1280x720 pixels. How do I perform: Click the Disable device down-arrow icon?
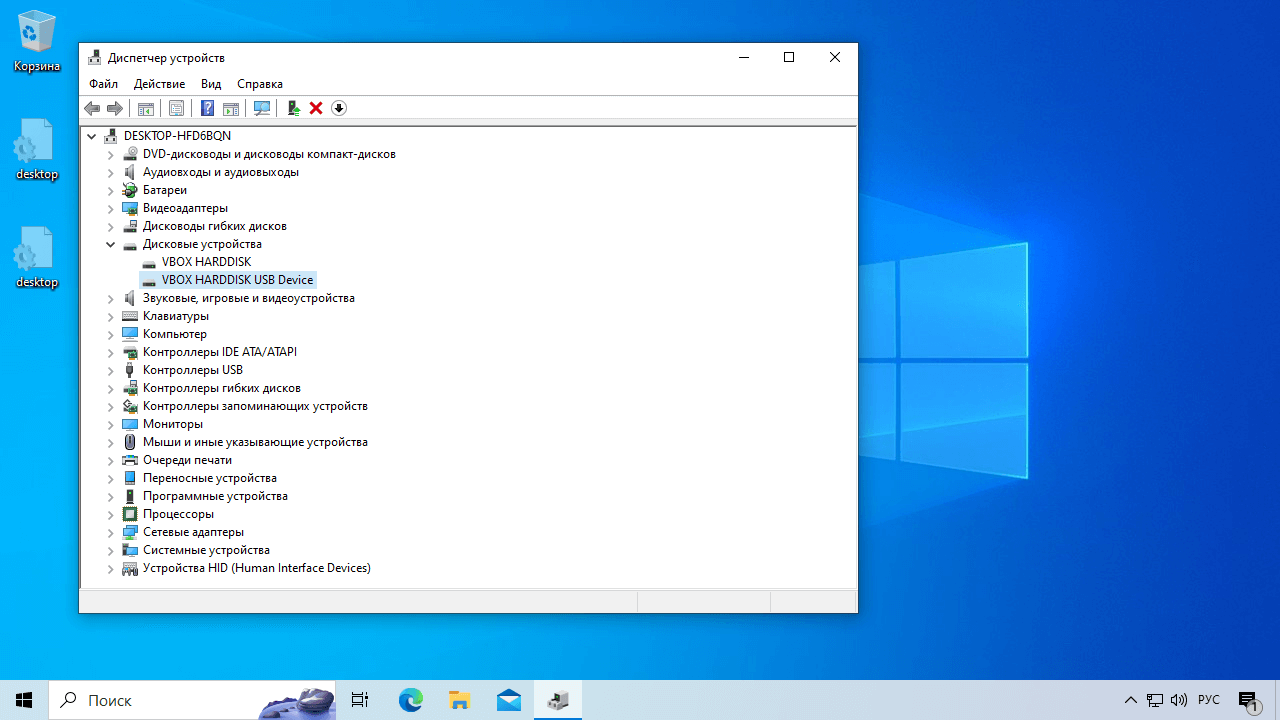pyautogui.click(x=339, y=108)
